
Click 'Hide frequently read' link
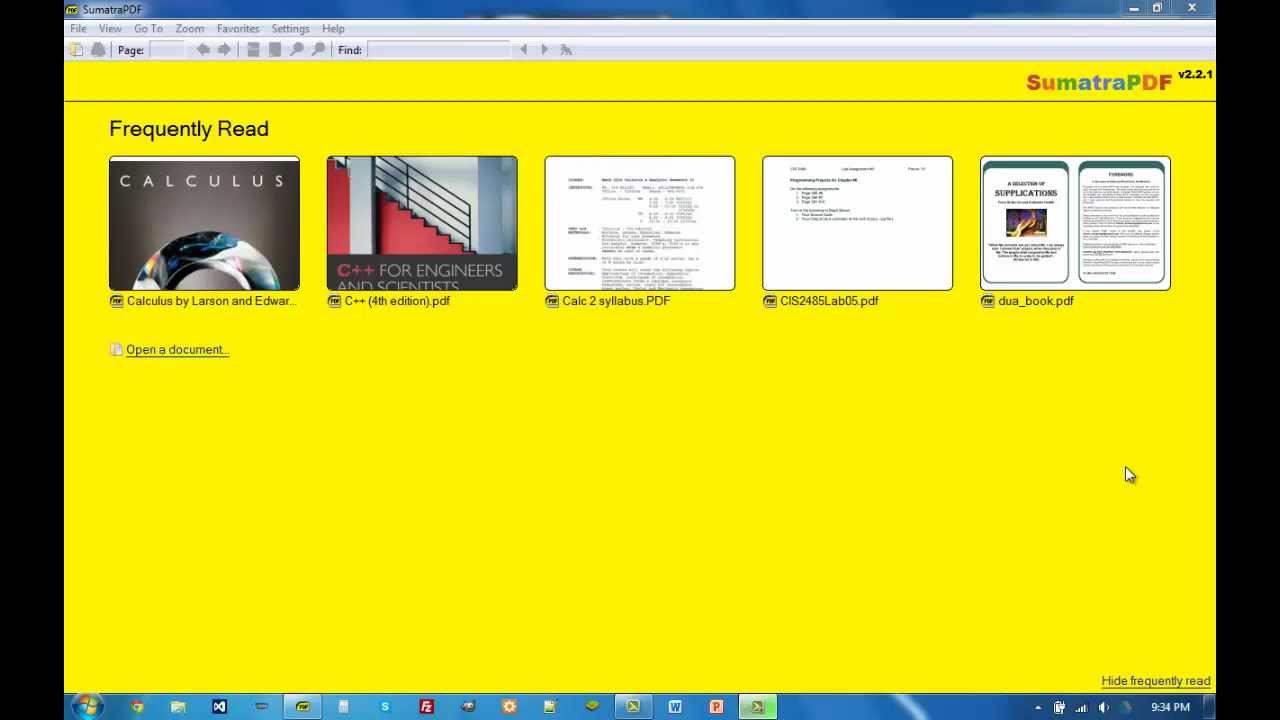click(x=1156, y=681)
